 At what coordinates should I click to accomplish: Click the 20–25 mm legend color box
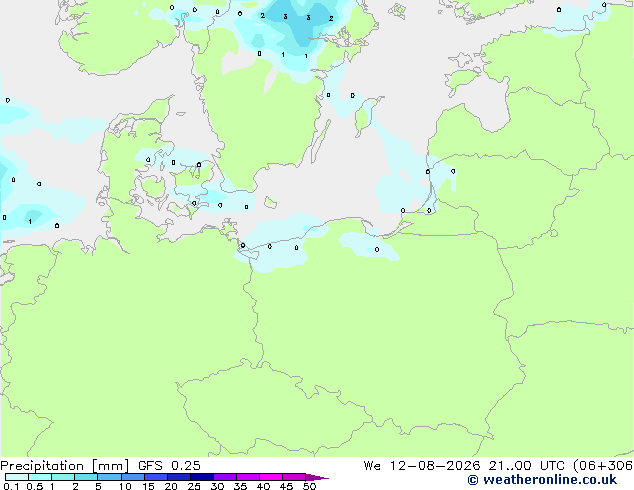178,477
